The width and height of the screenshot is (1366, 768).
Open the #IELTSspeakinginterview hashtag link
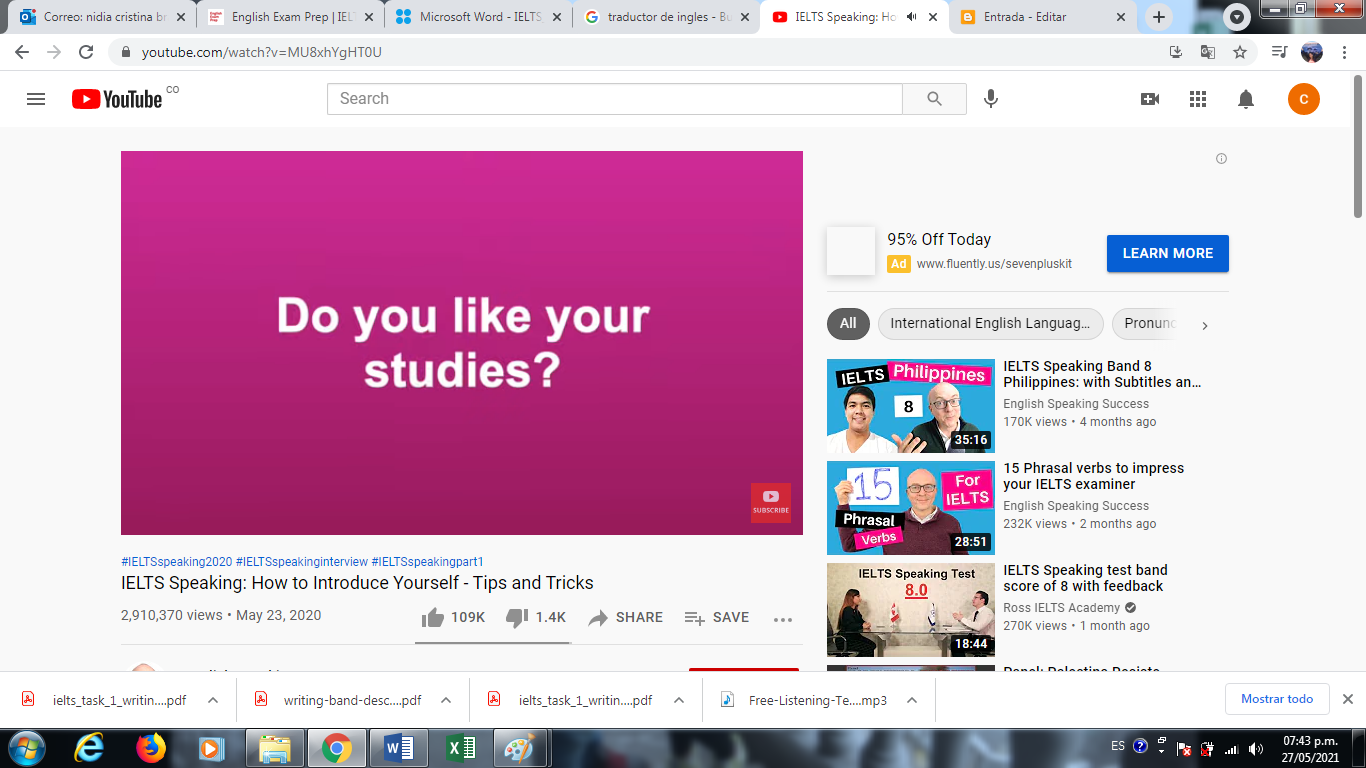(x=302, y=562)
